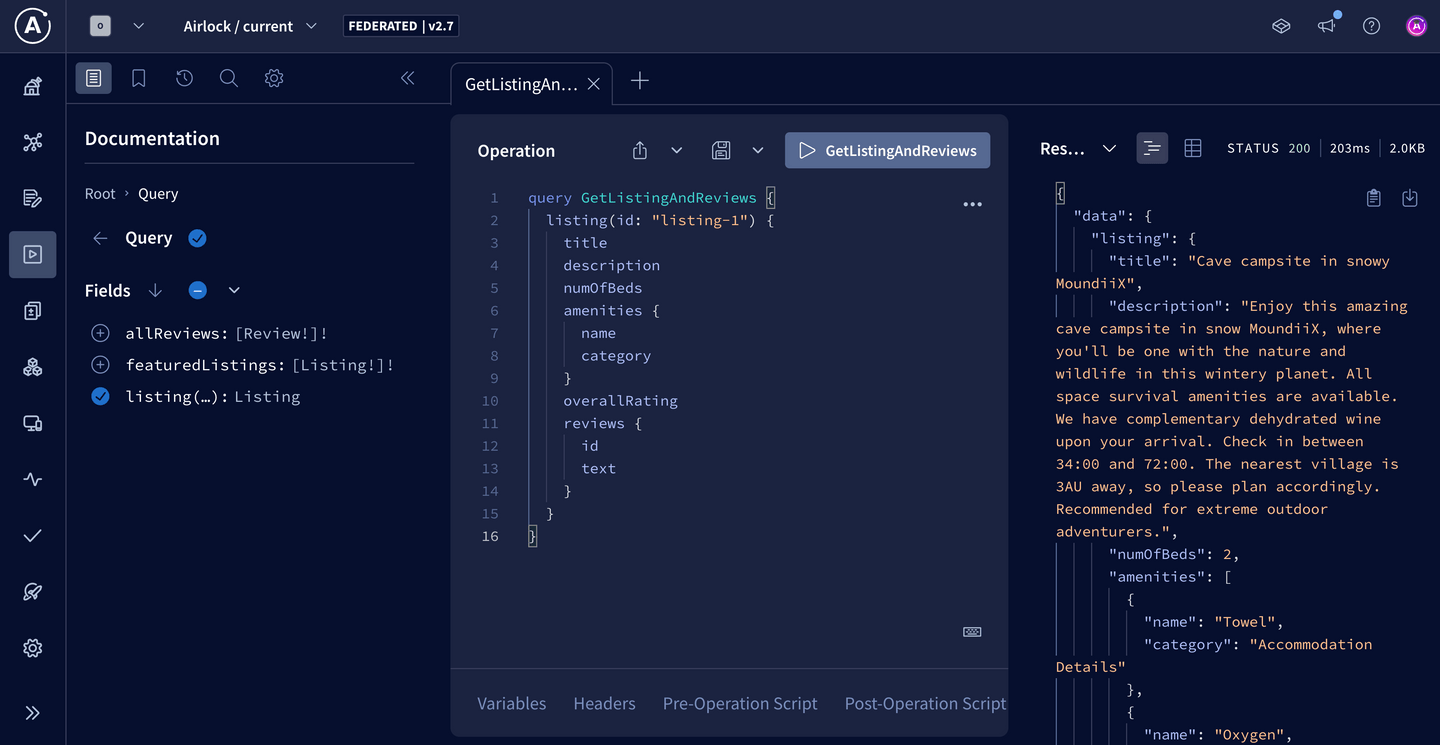The height and width of the screenshot is (745, 1440).
Task: Open operation history clock icon
Action: [184, 78]
